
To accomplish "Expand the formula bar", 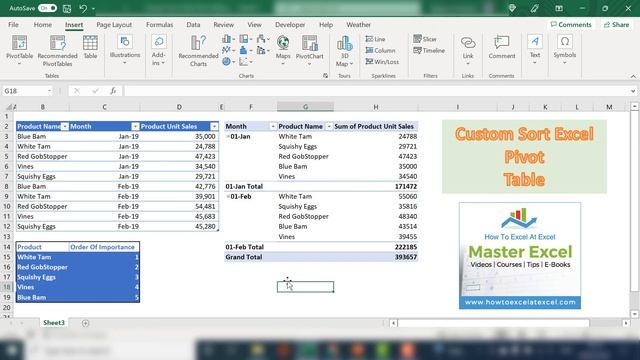I will (x=633, y=91).
